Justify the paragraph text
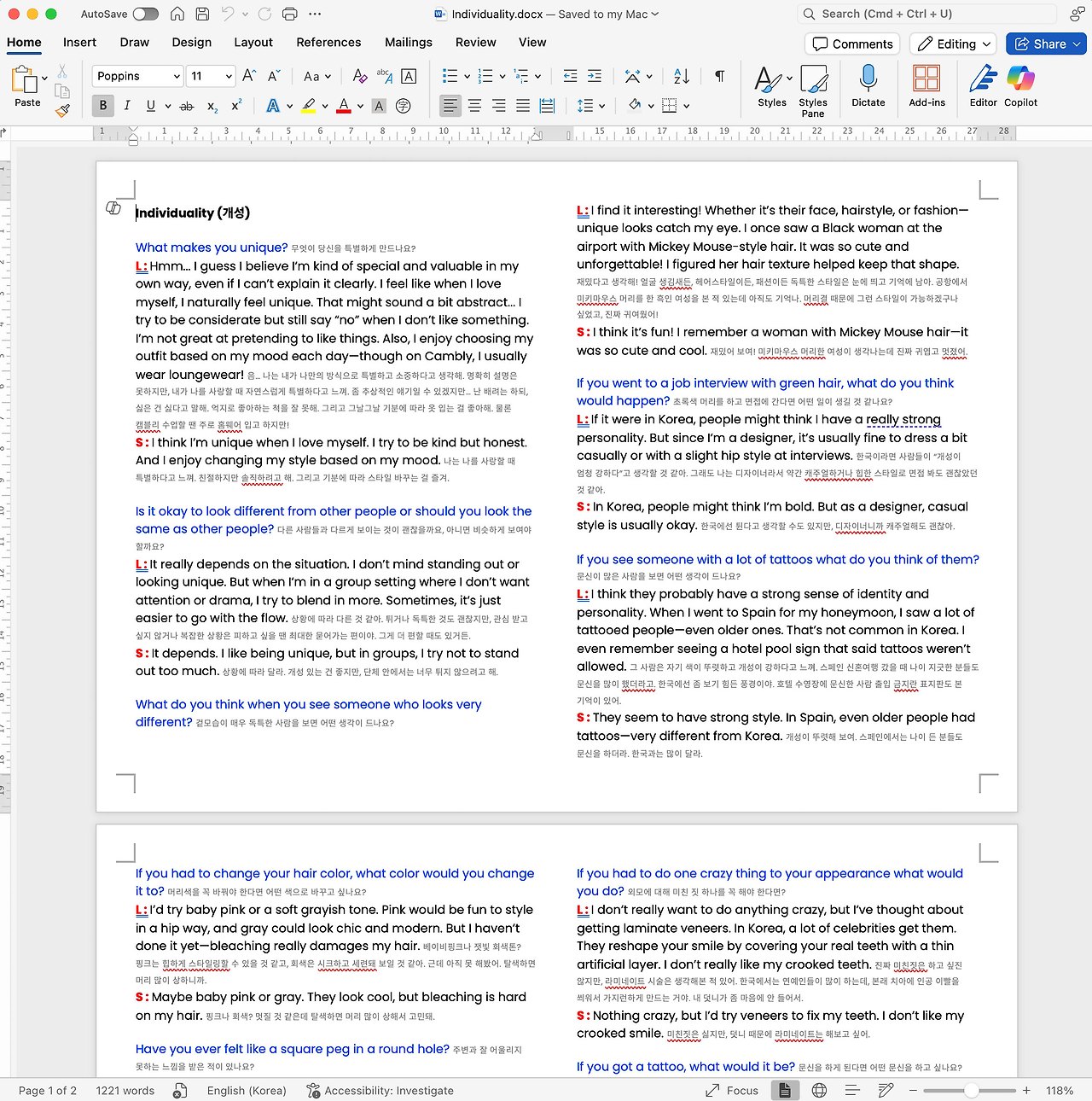Image resolution: width=1092 pixels, height=1101 pixels. [x=523, y=106]
